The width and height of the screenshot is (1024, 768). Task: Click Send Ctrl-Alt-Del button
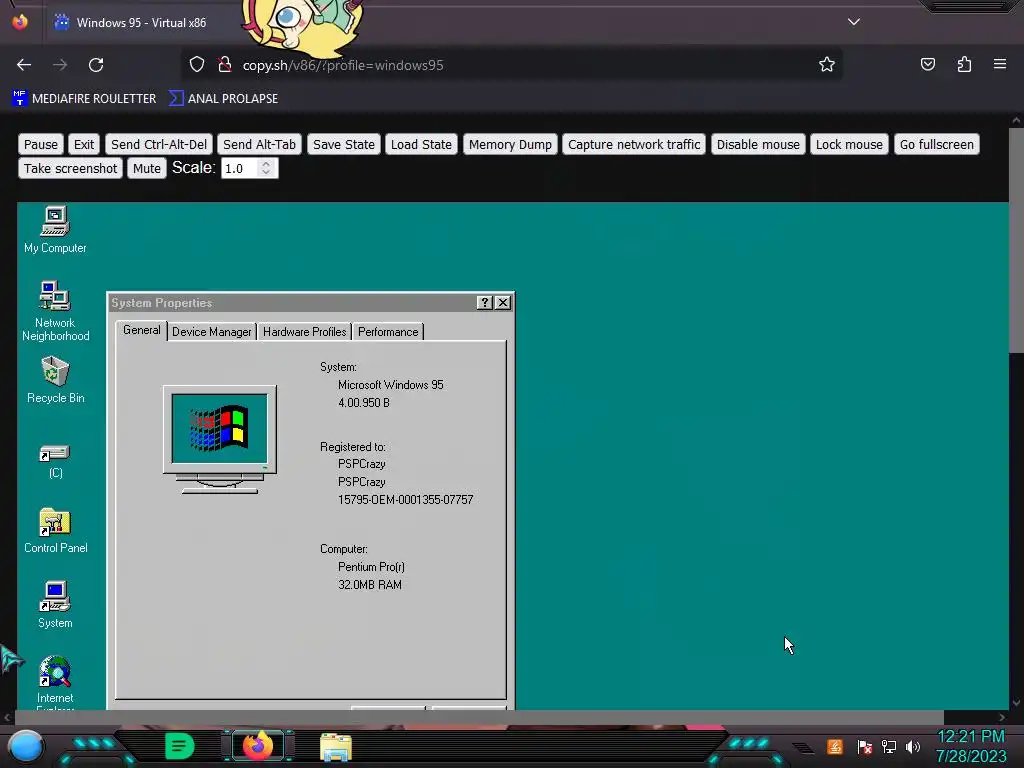pyautogui.click(x=159, y=144)
